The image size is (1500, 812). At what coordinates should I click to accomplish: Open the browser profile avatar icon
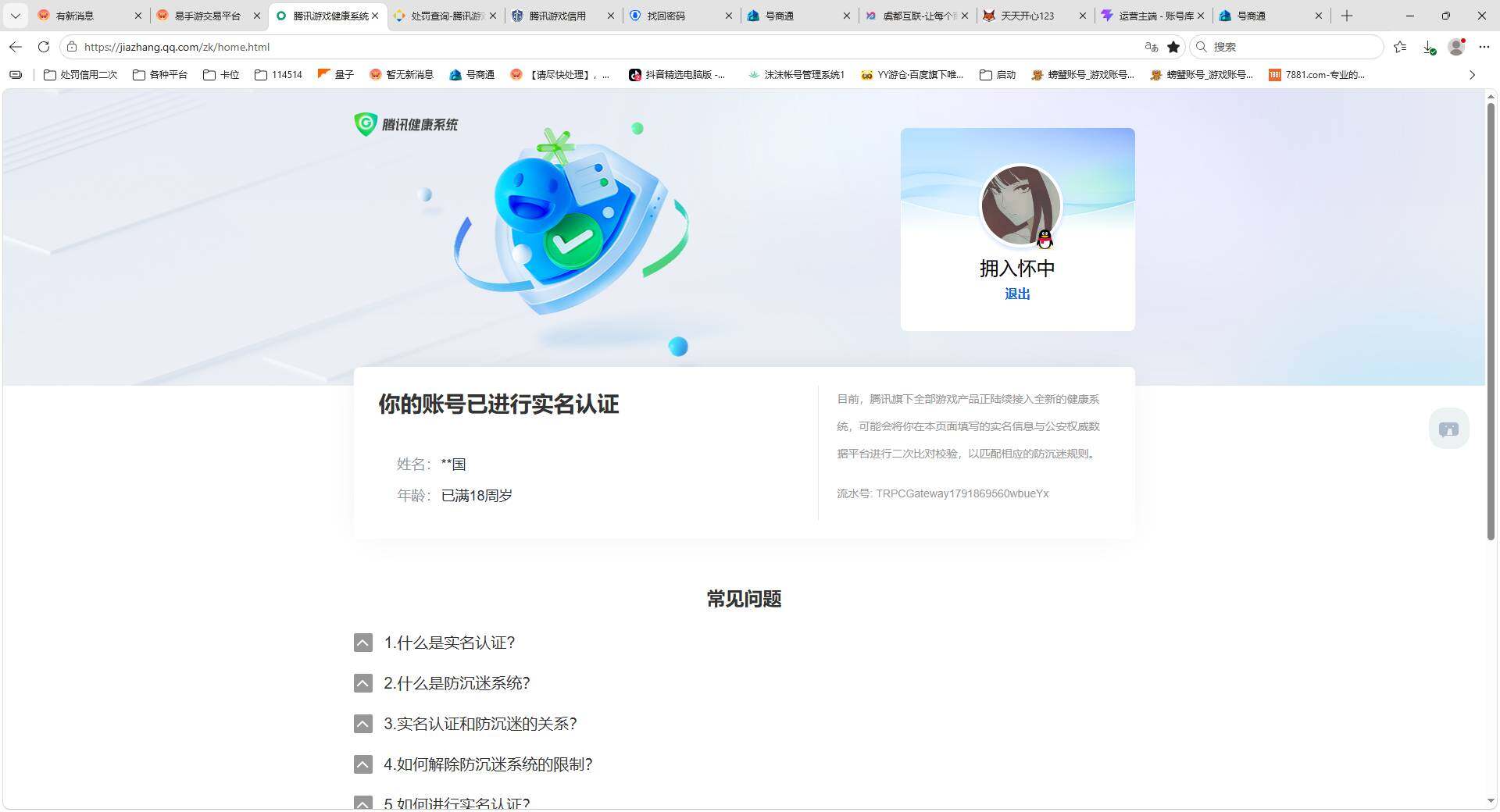1456,47
